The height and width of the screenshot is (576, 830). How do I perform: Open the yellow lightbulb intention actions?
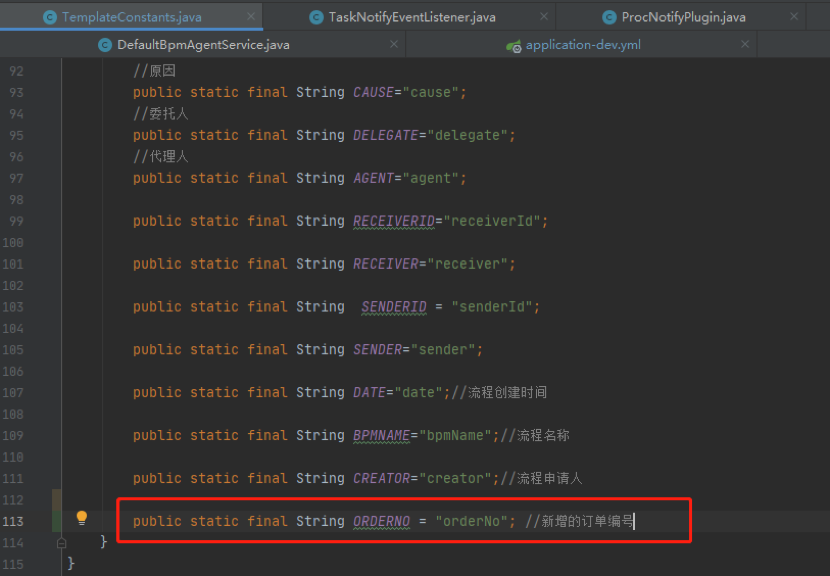click(82, 518)
